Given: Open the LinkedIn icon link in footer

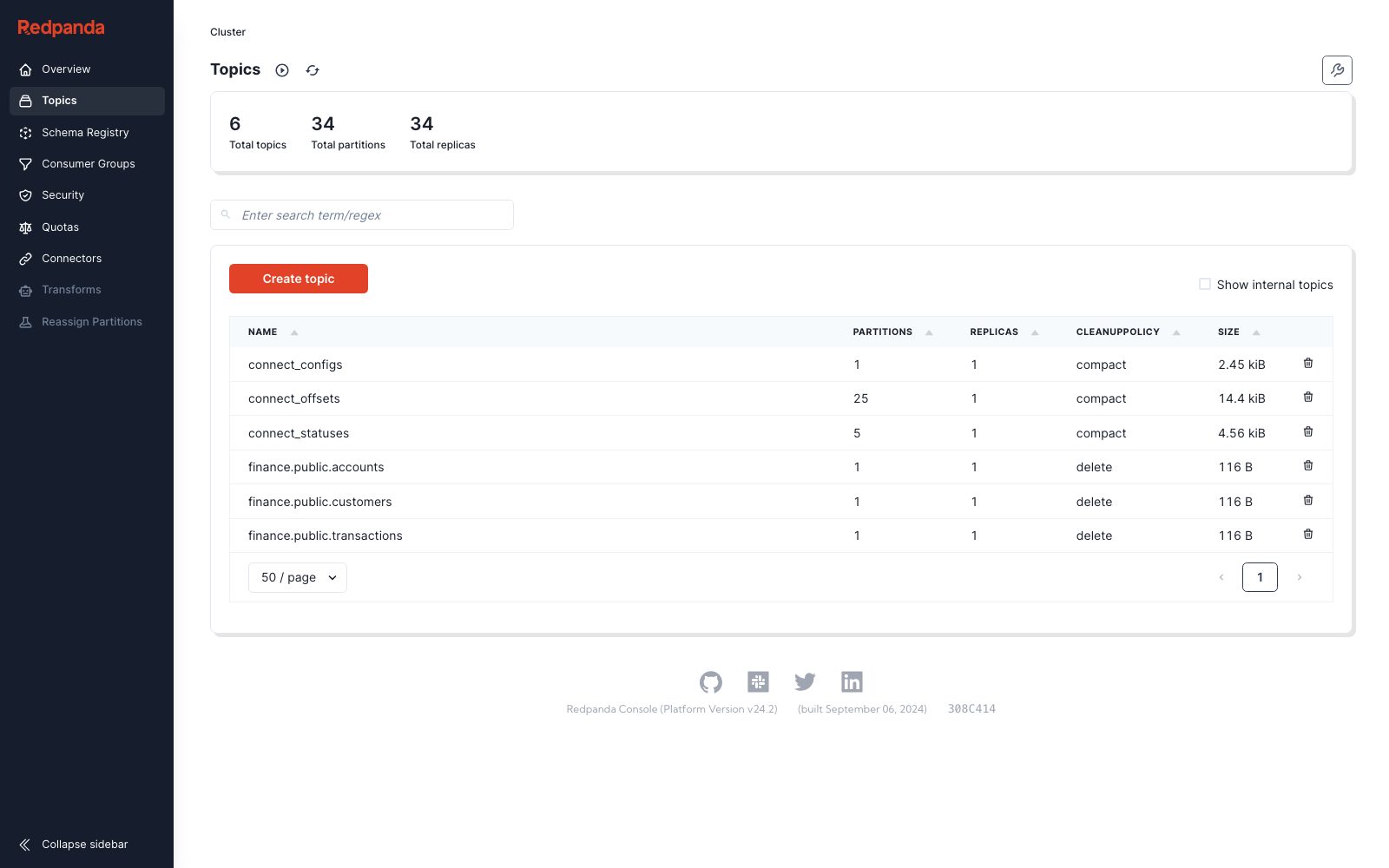Looking at the screenshot, I should [852, 682].
